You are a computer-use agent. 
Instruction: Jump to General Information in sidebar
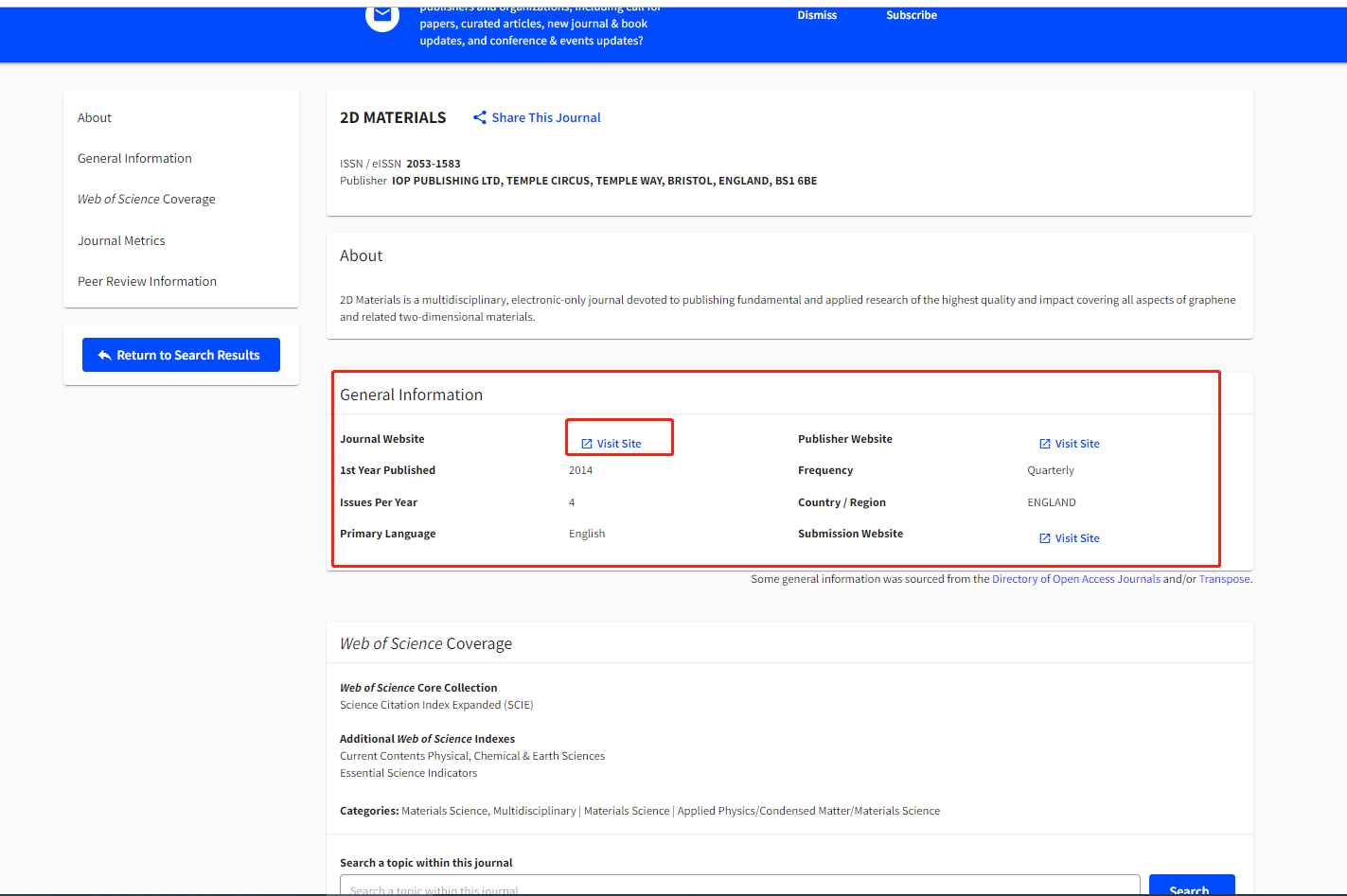[x=134, y=158]
